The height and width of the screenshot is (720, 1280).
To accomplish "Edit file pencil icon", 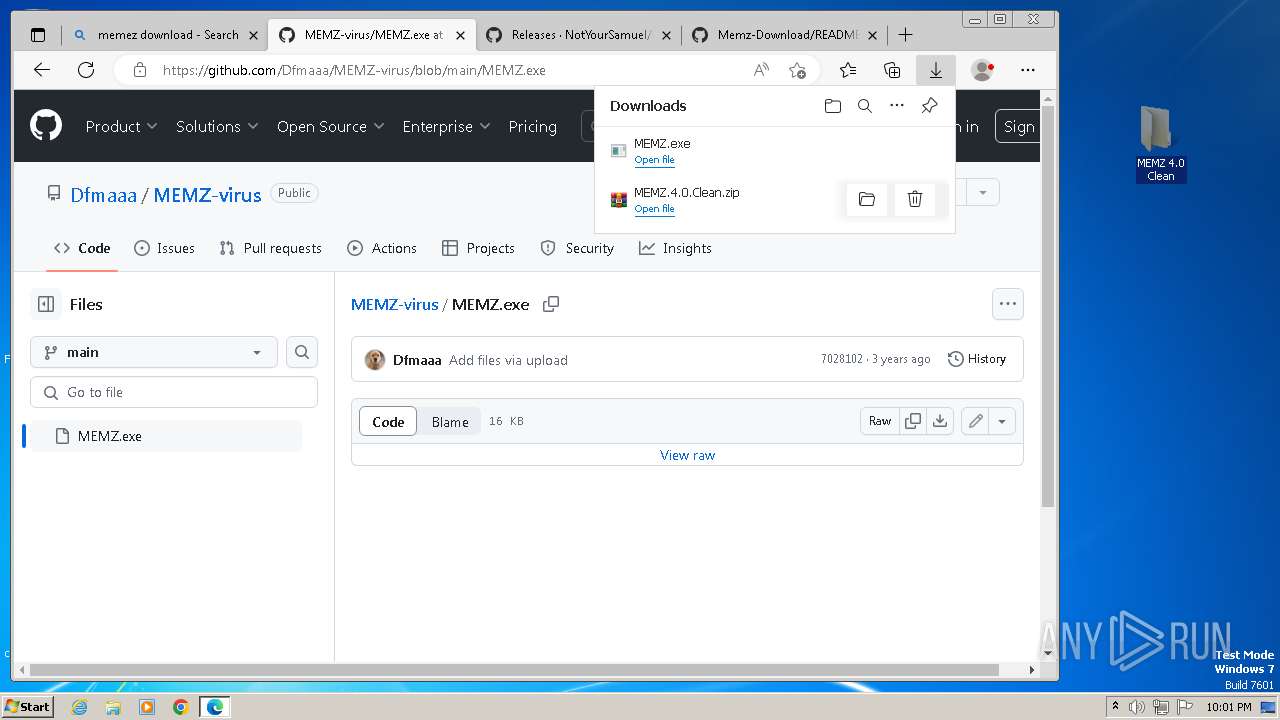I will pyautogui.click(x=976, y=421).
